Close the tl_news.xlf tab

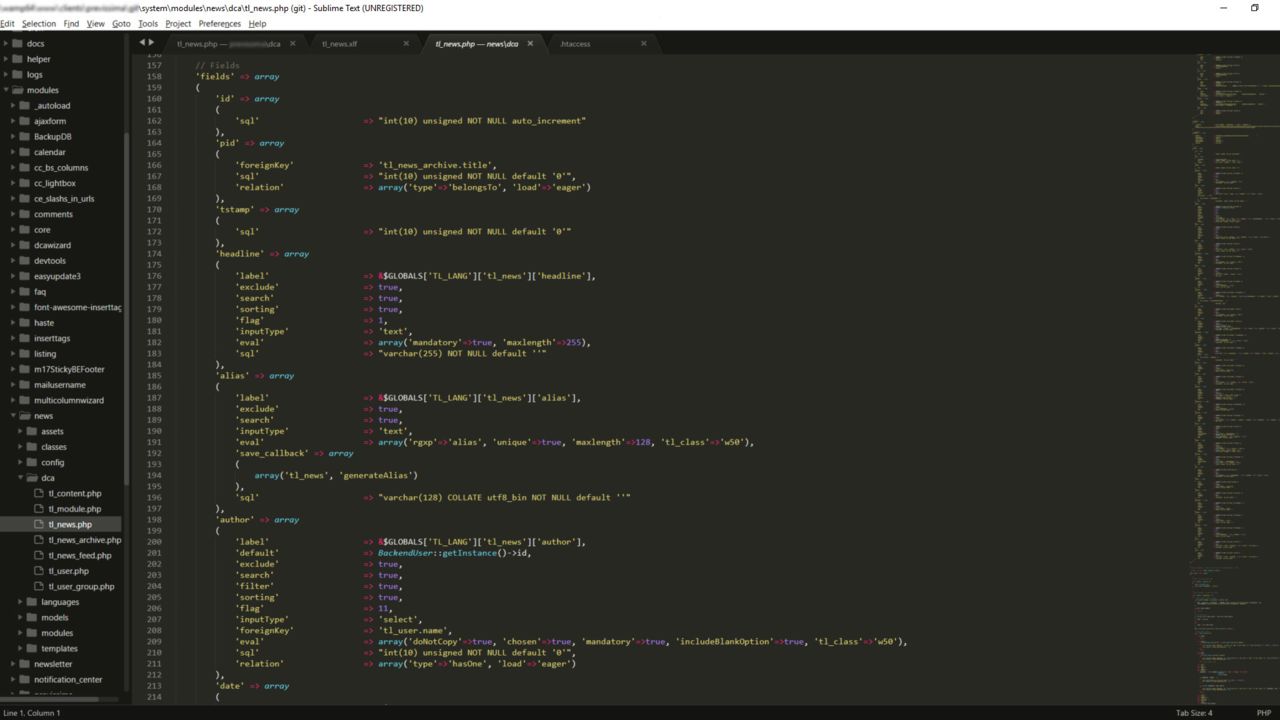pos(406,43)
